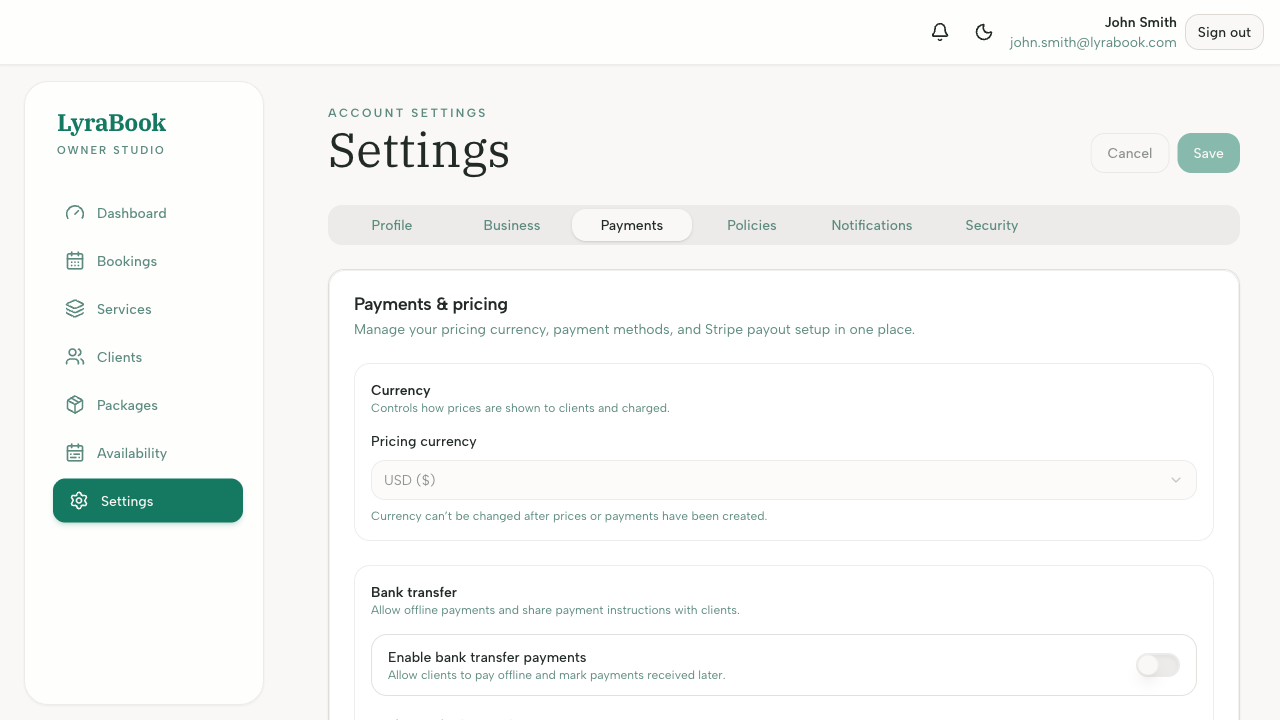Open the Pricing currency dropdown
The image size is (1280, 720).
[783, 480]
